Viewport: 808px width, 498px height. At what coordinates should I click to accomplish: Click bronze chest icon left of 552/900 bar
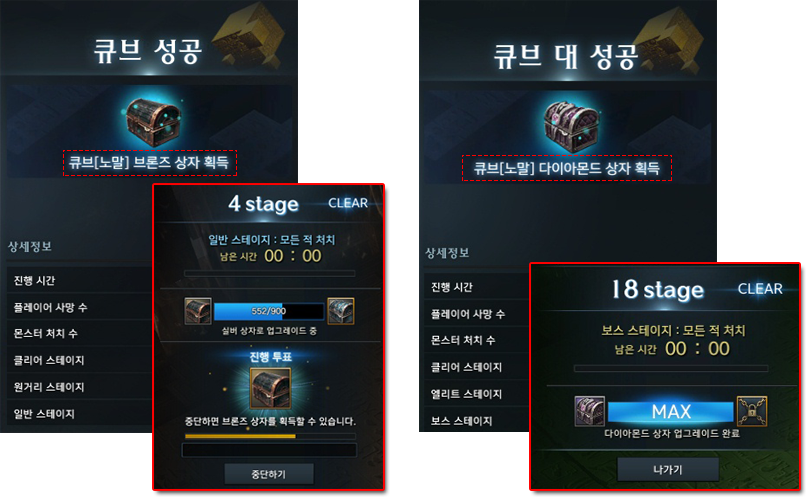coord(198,311)
